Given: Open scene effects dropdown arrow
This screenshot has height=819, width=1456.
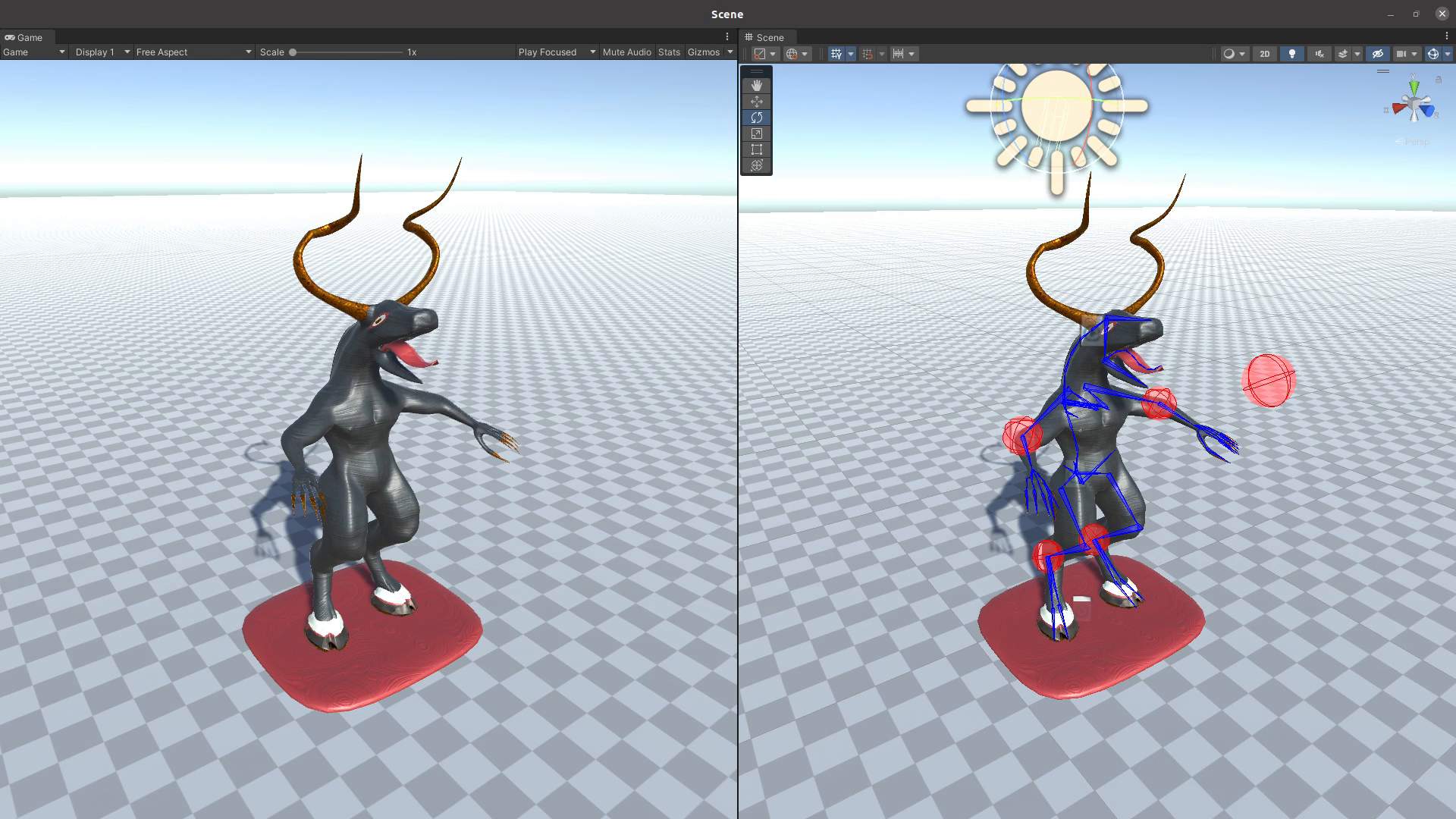Looking at the screenshot, I should [x=1357, y=54].
